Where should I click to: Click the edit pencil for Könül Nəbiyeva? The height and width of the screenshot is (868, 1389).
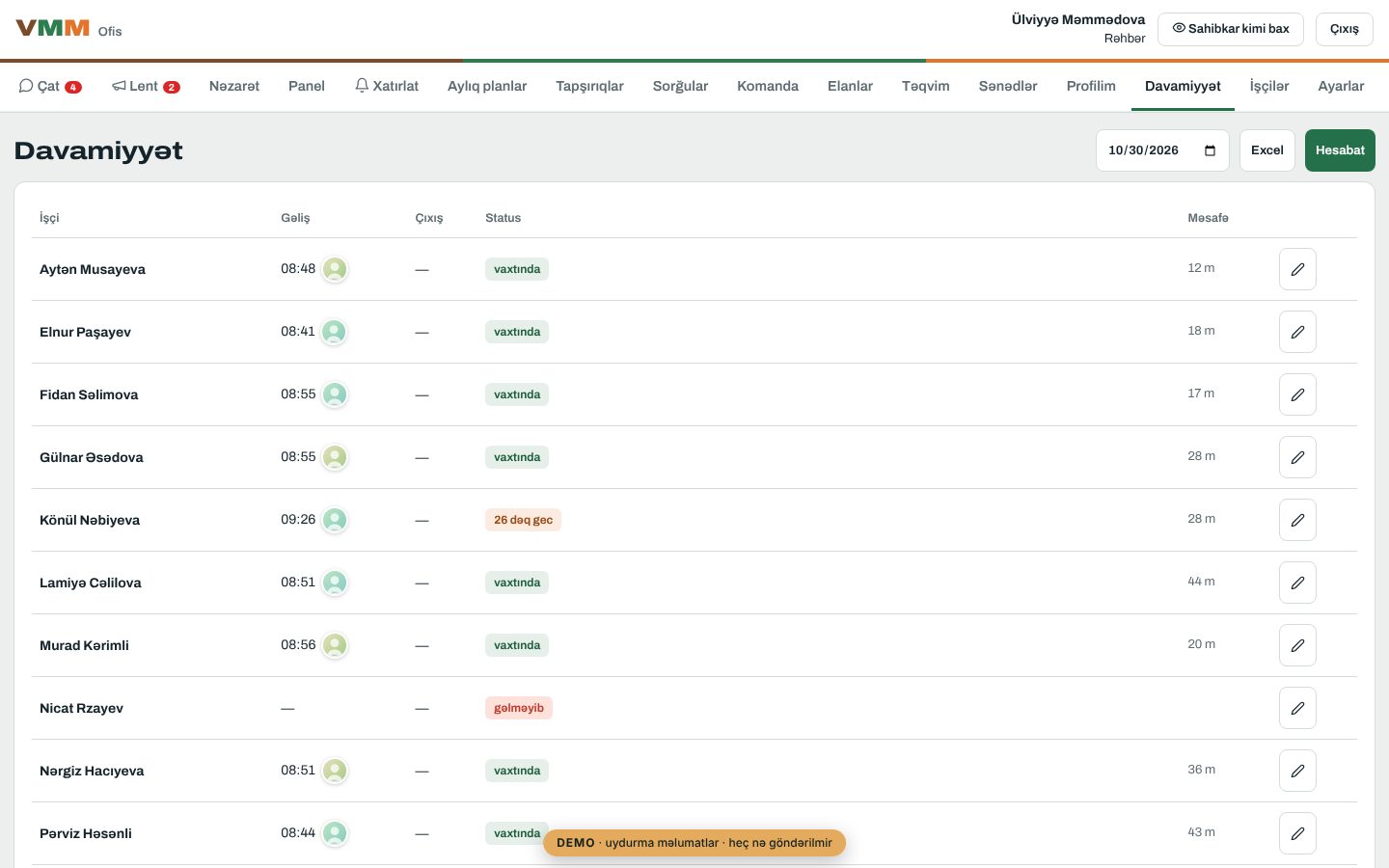(x=1297, y=520)
